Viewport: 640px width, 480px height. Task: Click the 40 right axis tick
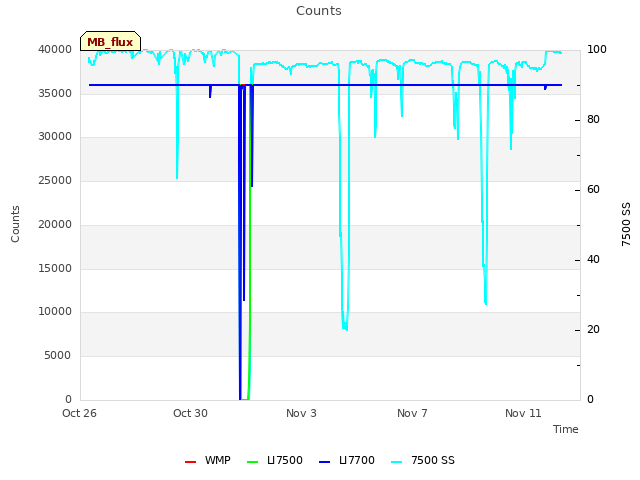coord(593,260)
